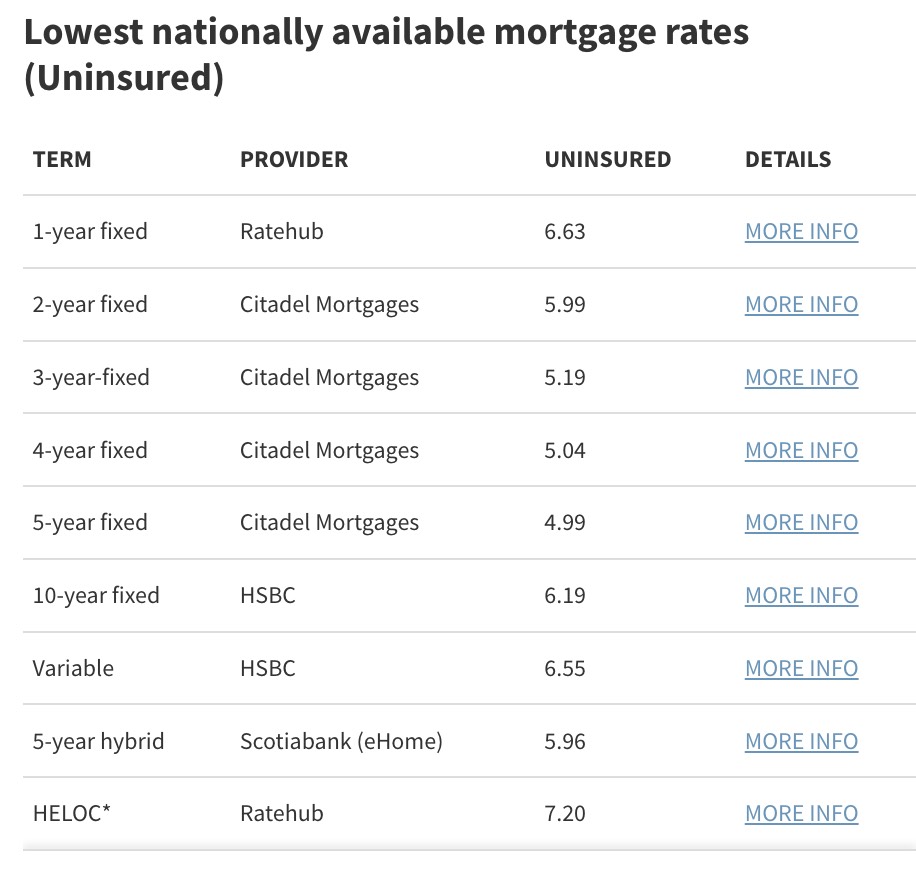
Task: Open MORE INFO for 2-year fixed rate
Action: tap(801, 305)
